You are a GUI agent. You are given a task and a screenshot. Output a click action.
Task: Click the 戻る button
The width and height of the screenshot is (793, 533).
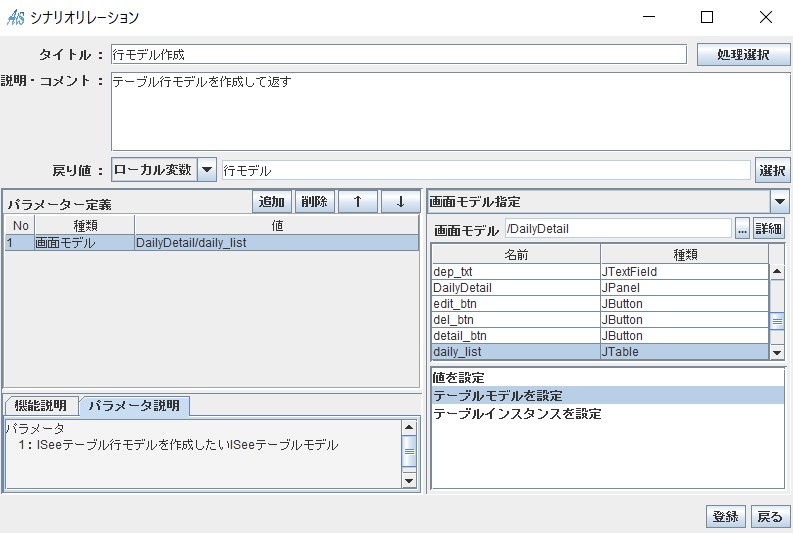pyautogui.click(x=769, y=516)
